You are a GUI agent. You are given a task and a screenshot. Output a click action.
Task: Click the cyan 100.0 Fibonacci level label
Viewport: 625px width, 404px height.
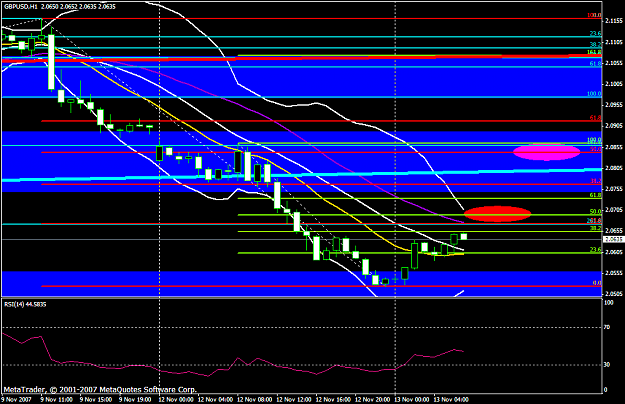(x=594, y=94)
